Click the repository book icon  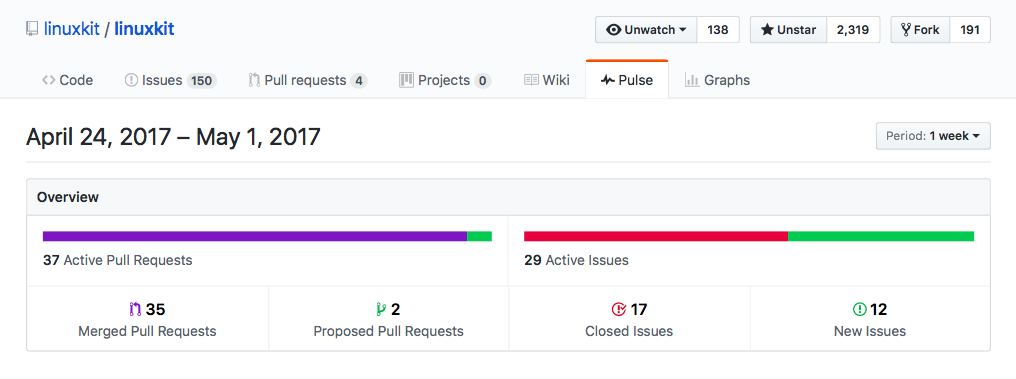32,29
